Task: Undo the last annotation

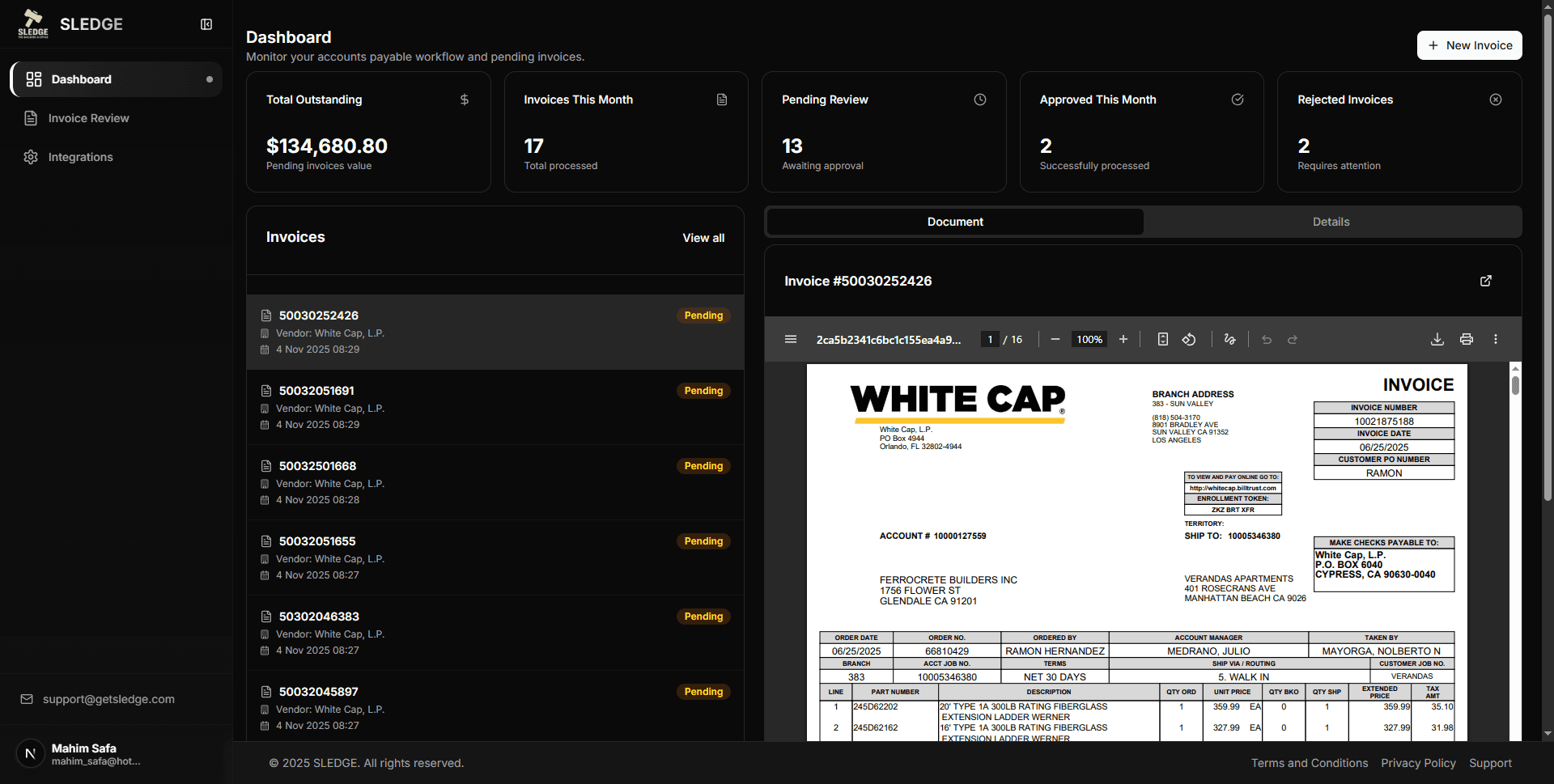Action: [x=1267, y=340]
